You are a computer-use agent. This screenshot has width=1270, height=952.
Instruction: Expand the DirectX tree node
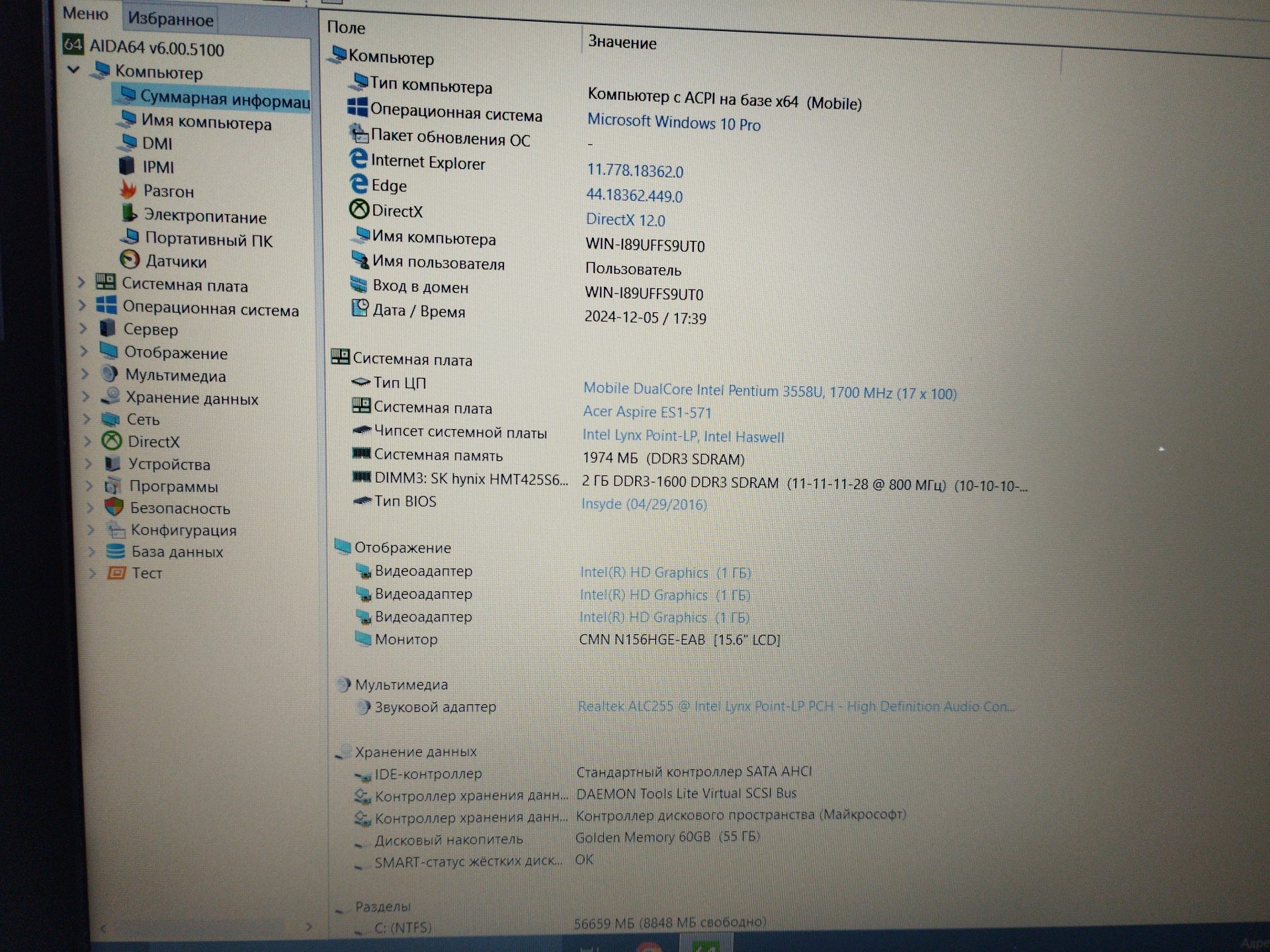(x=87, y=441)
